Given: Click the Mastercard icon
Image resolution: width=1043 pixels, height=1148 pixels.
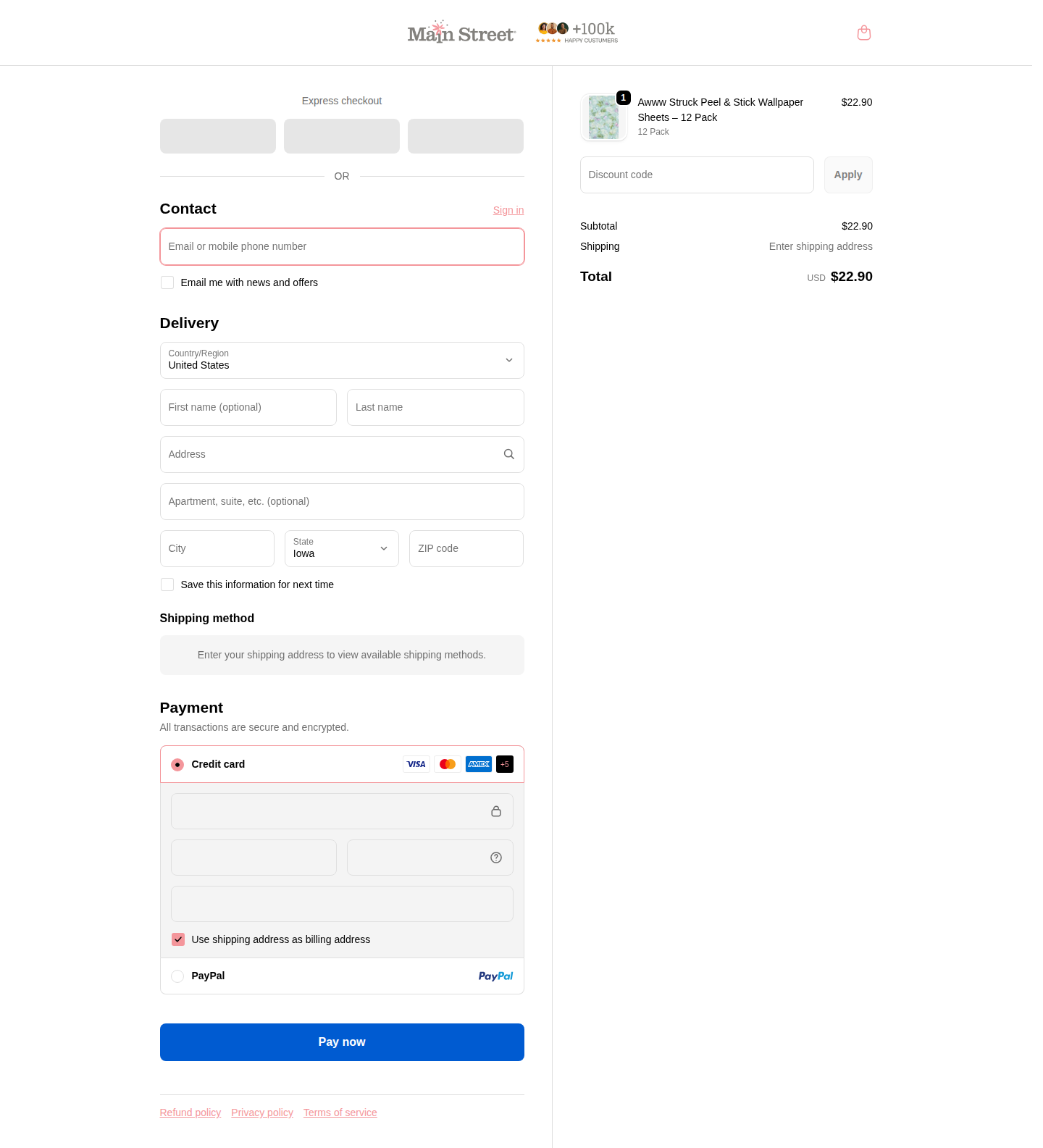Looking at the screenshot, I should pyautogui.click(x=448, y=764).
